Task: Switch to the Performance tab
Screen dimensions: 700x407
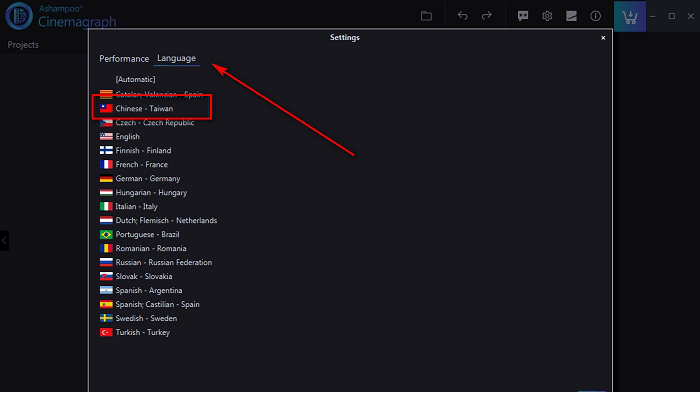Action: [x=124, y=58]
